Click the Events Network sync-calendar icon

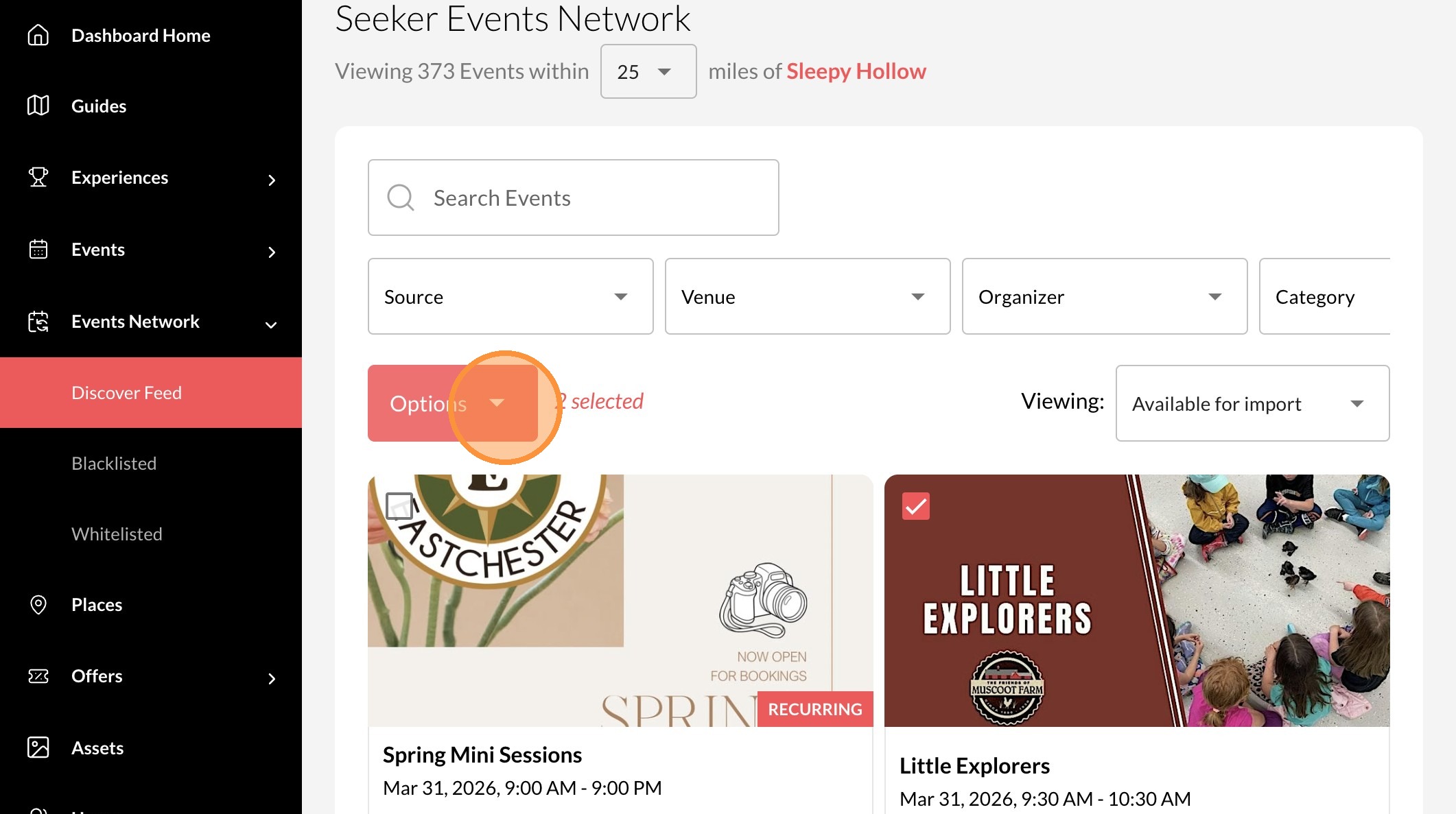pyautogui.click(x=38, y=321)
